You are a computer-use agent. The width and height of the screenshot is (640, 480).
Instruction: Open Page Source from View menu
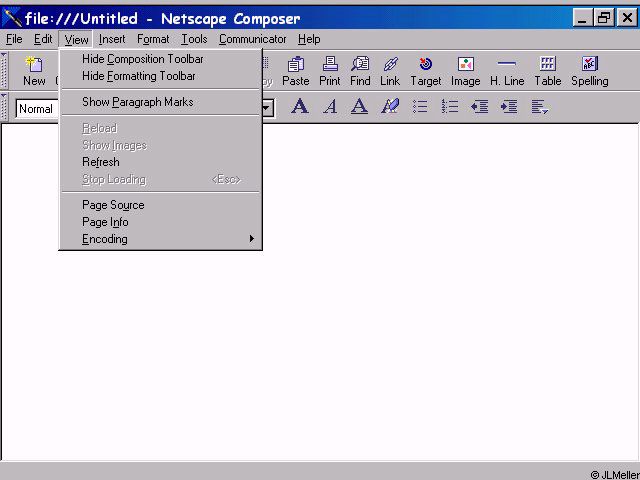[x=160, y=204]
